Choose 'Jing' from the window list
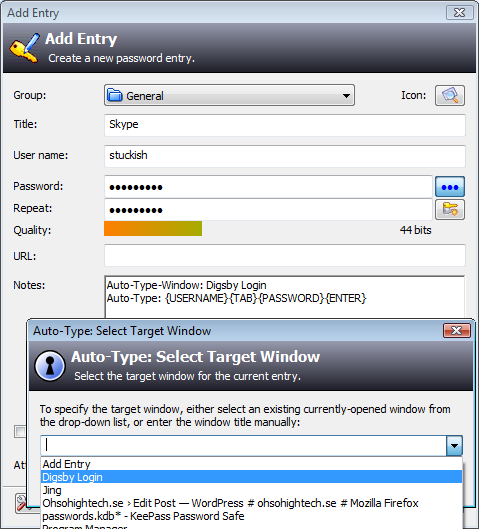This screenshot has width=479, height=529. coord(251,490)
